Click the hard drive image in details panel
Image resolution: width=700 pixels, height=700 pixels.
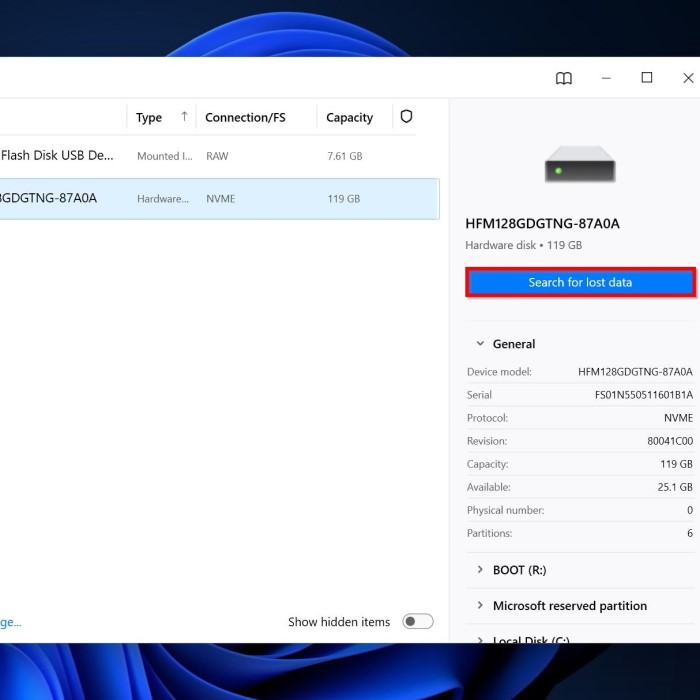click(580, 164)
